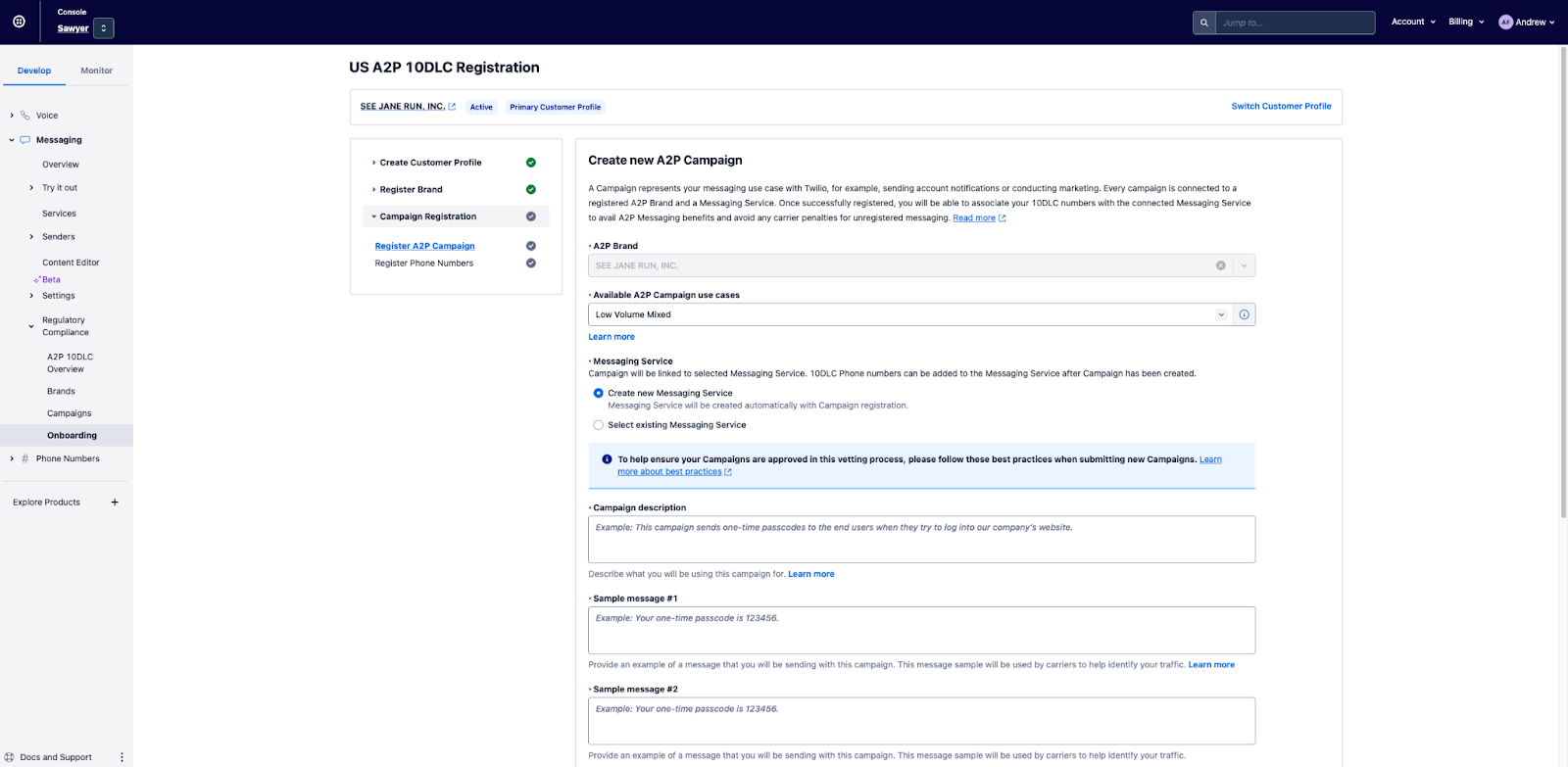Click the Twilio logo icon
The image size is (1568, 767).
click(x=19, y=22)
